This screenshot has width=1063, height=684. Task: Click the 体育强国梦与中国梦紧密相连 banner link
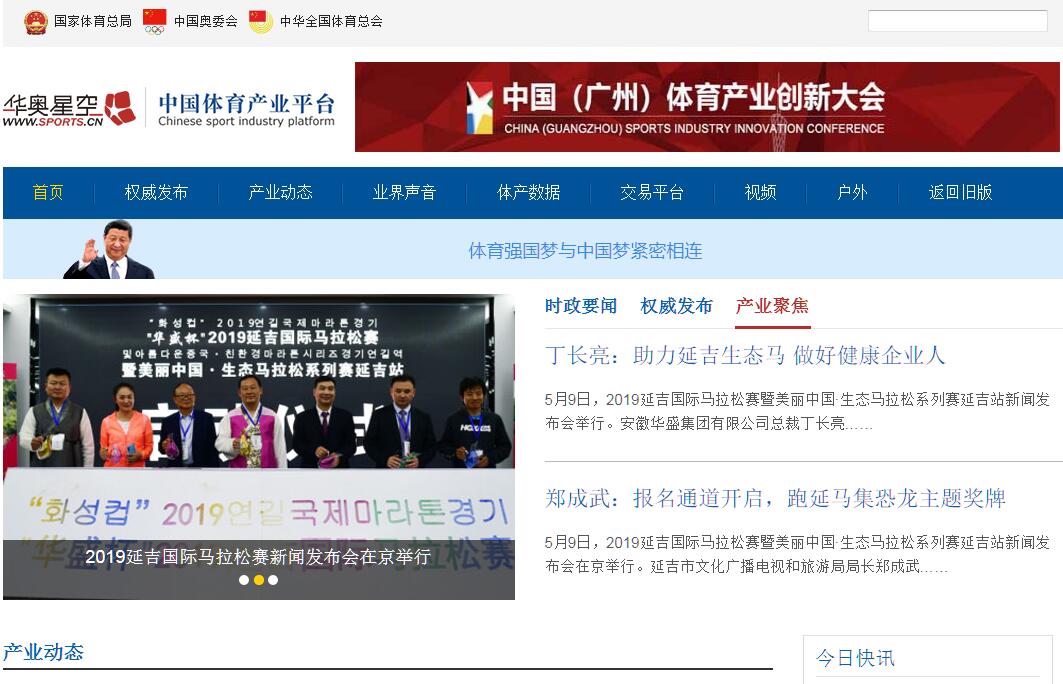coord(585,252)
